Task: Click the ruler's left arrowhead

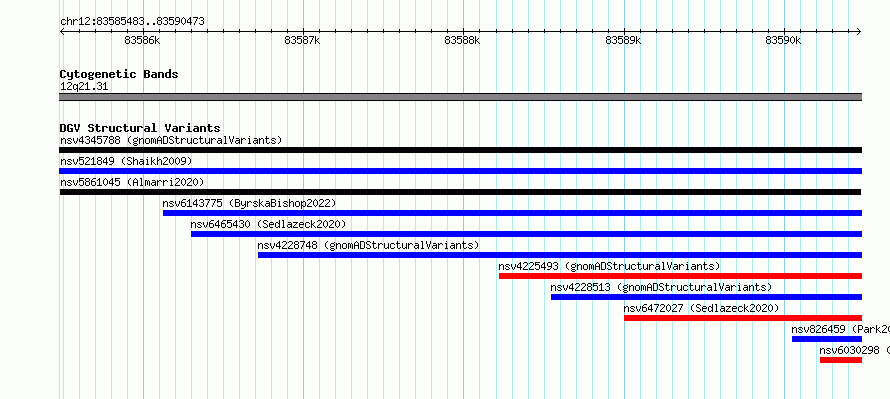Action: [x=62, y=31]
